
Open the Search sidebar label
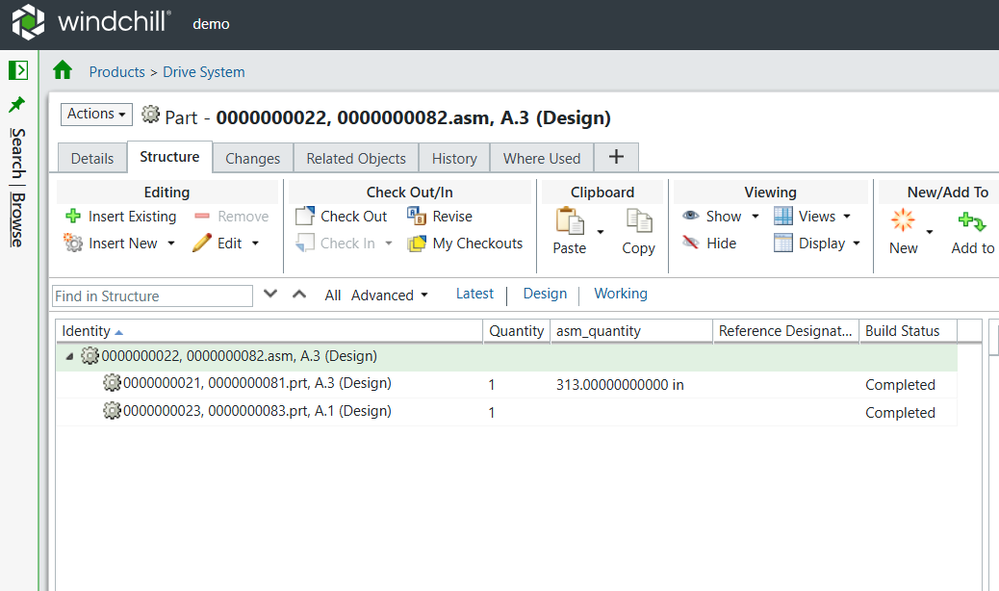[x=18, y=153]
